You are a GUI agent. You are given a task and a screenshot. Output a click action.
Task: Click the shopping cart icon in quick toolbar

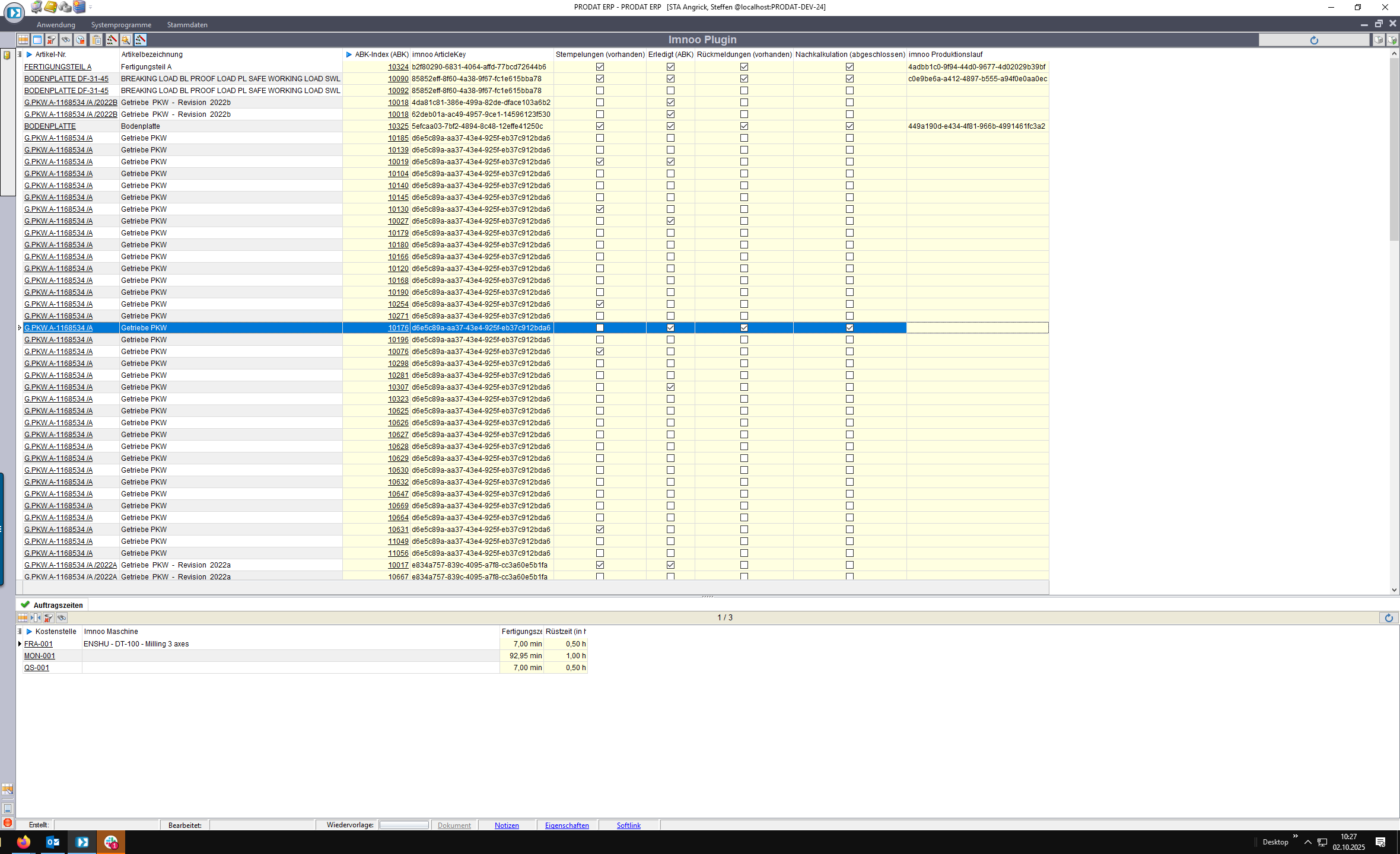point(36,7)
